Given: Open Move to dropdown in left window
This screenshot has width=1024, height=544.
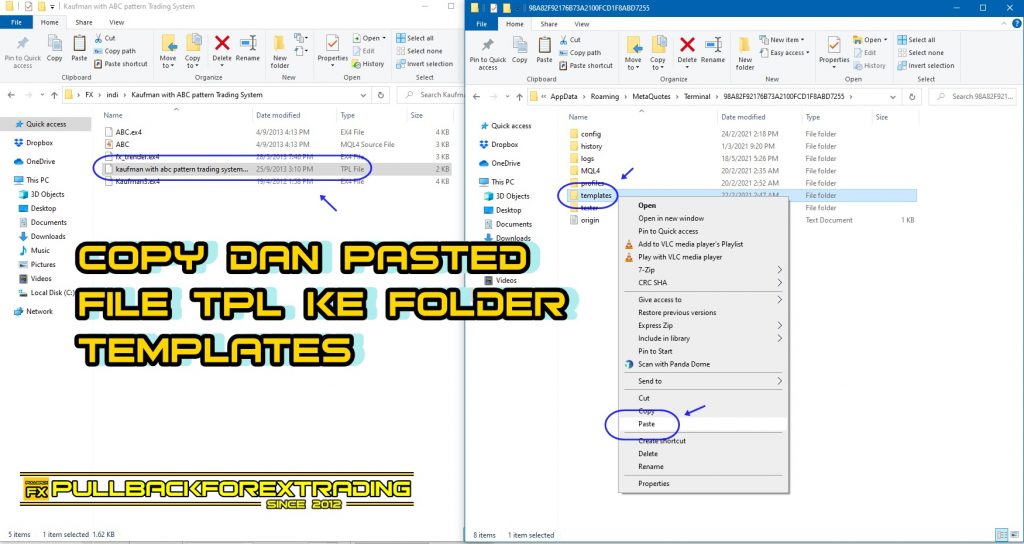Looking at the screenshot, I should tap(168, 52).
